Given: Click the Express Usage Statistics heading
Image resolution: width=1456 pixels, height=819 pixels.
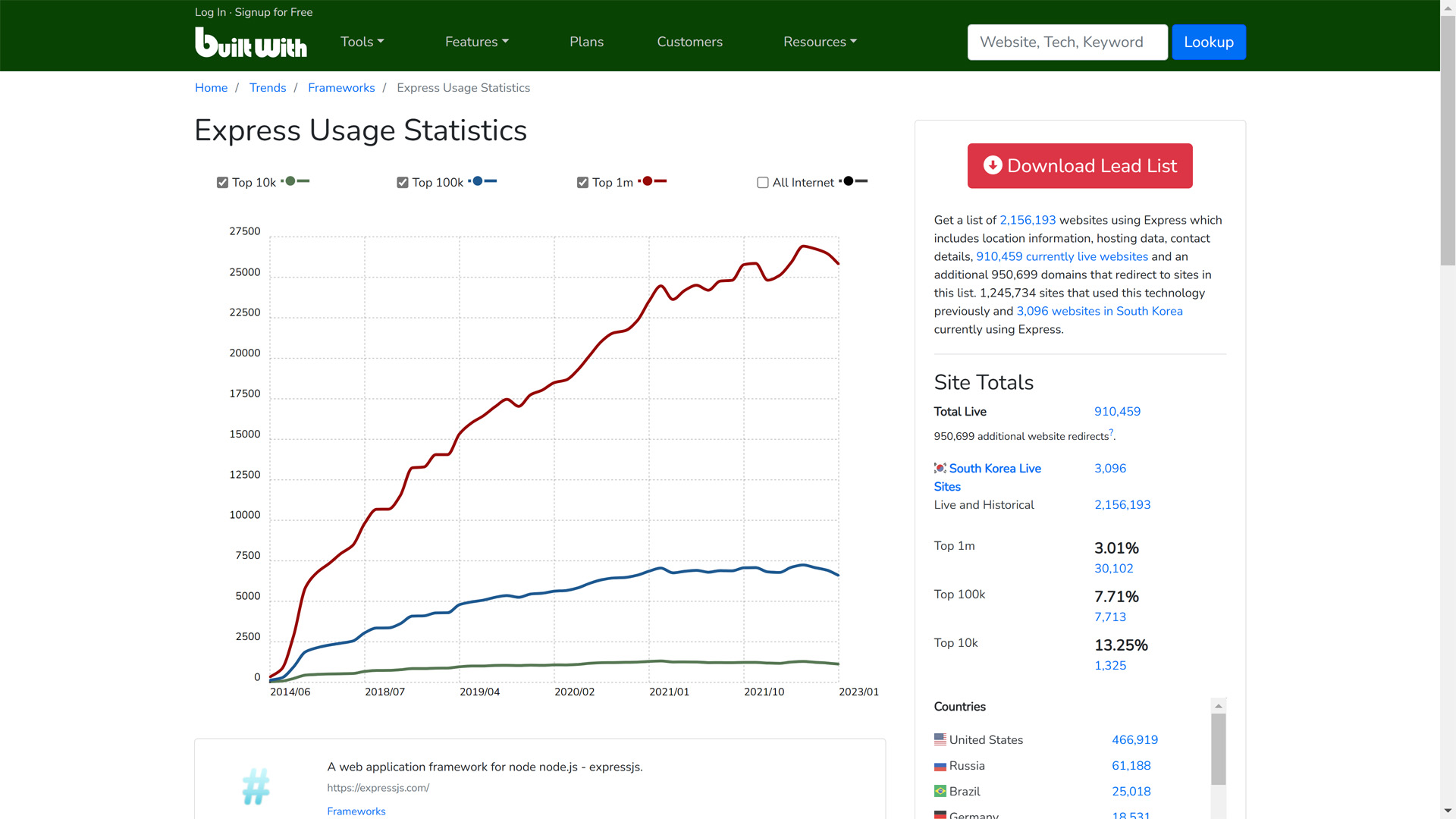Looking at the screenshot, I should coord(360,130).
